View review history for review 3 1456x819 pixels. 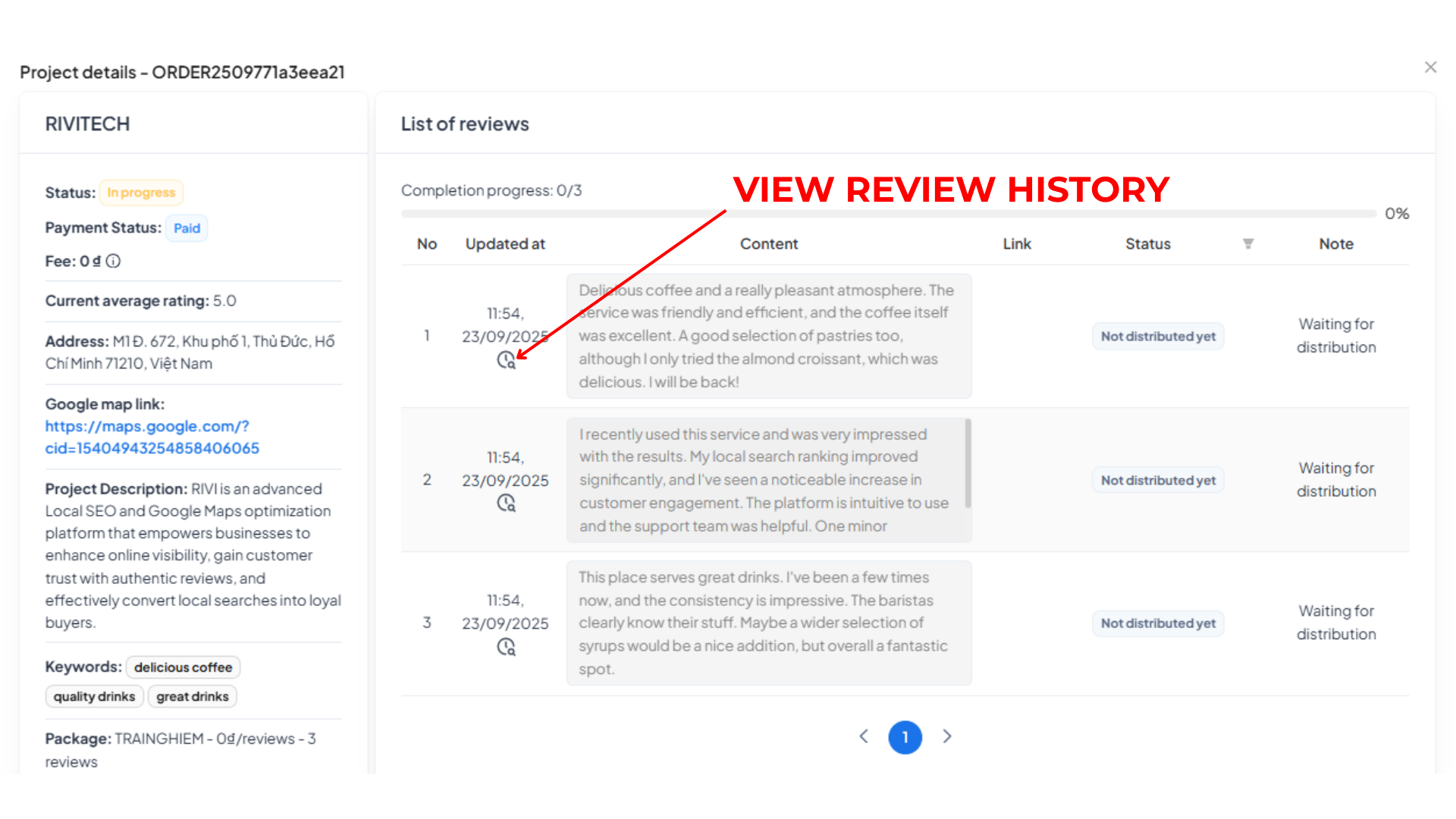[x=507, y=647]
